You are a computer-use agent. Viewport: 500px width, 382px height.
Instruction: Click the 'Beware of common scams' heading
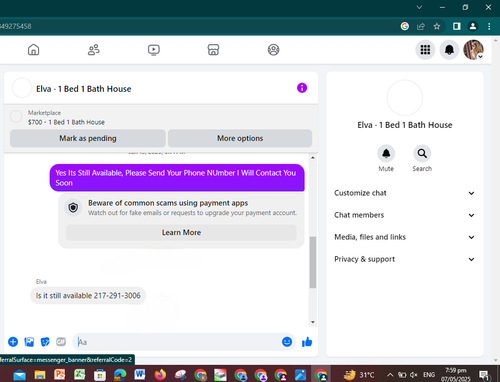point(168,203)
